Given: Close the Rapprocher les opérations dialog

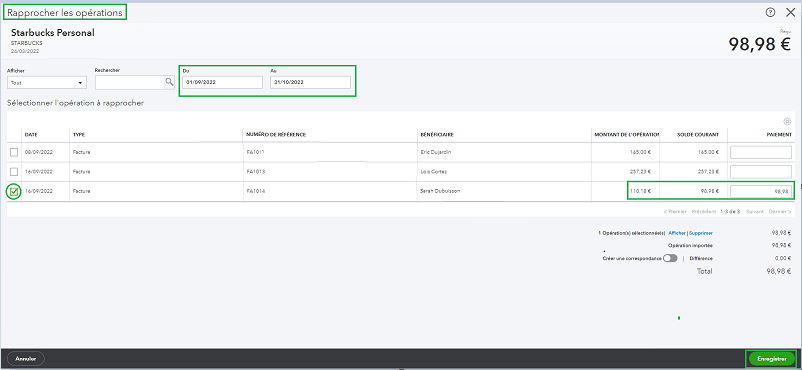Looking at the screenshot, I should click(790, 13).
